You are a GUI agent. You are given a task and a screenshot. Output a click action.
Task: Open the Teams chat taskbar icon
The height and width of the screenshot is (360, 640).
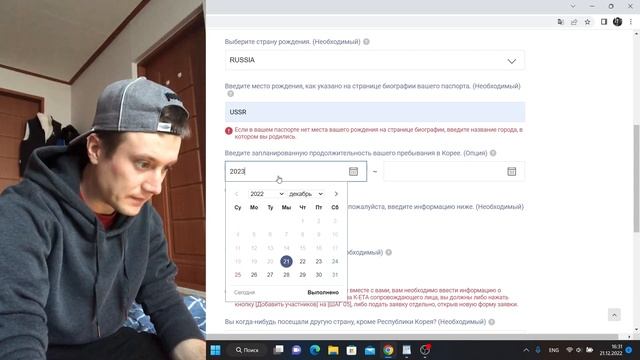click(x=296, y=350)
